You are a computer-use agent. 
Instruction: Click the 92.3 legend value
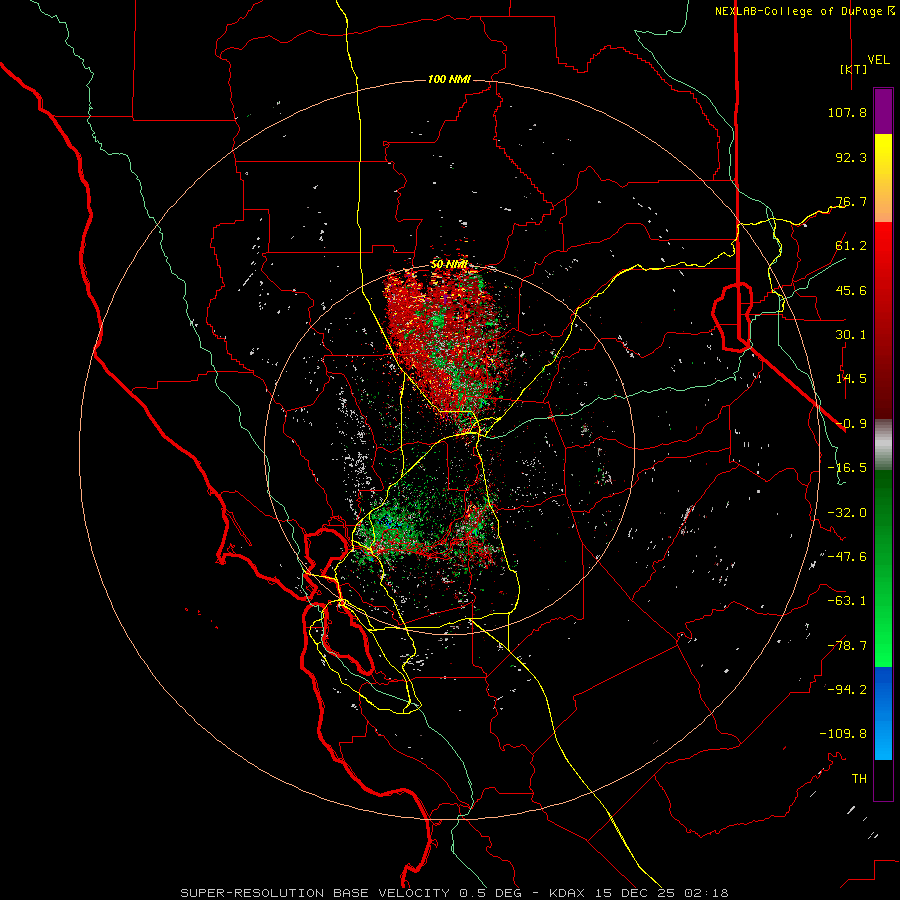pos(851,157)
